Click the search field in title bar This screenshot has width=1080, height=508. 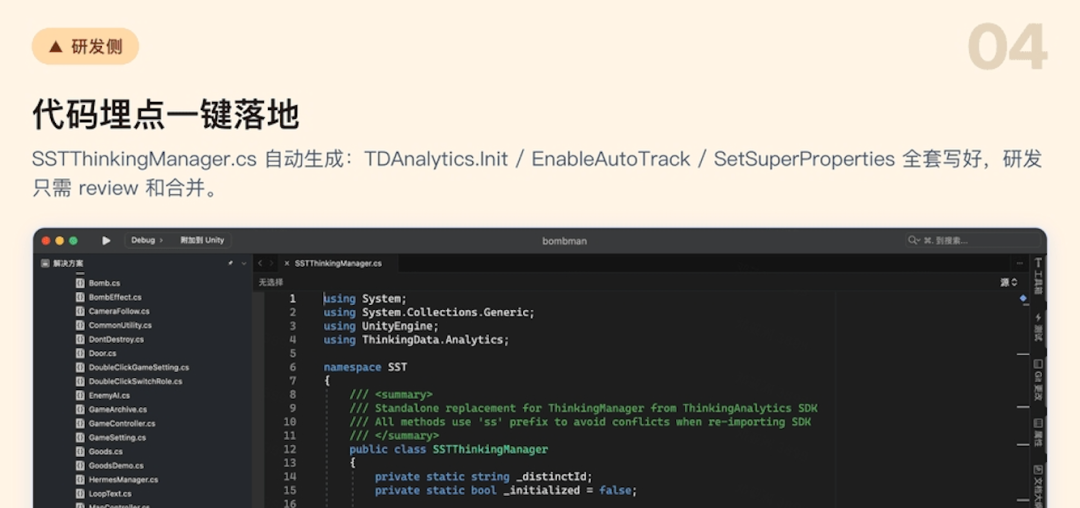pyautogui.click(x=972, y=240)
